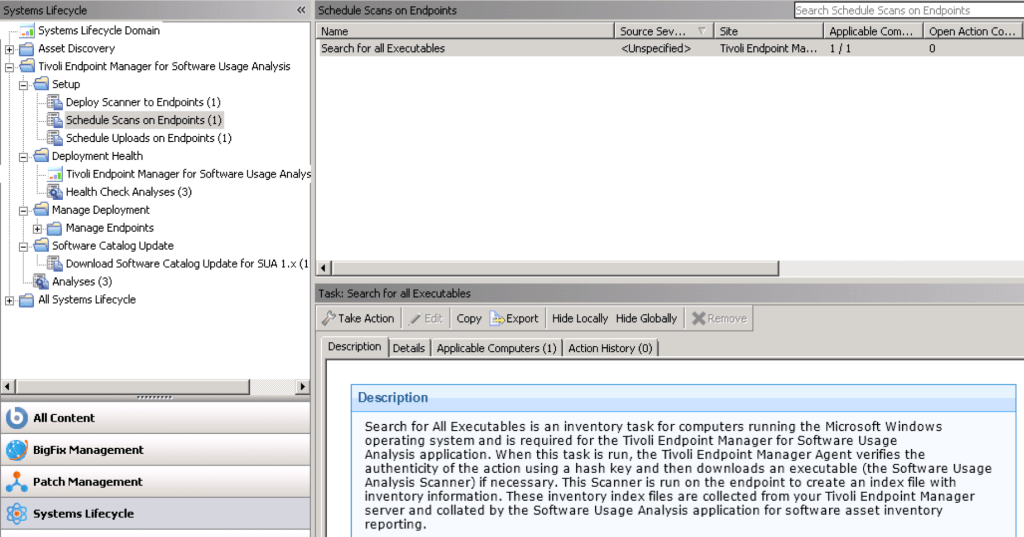Image resolution: width=1024 pixels, height=537 pixels.
Task: Switch to the Details tab
Action: click(408, 348)
